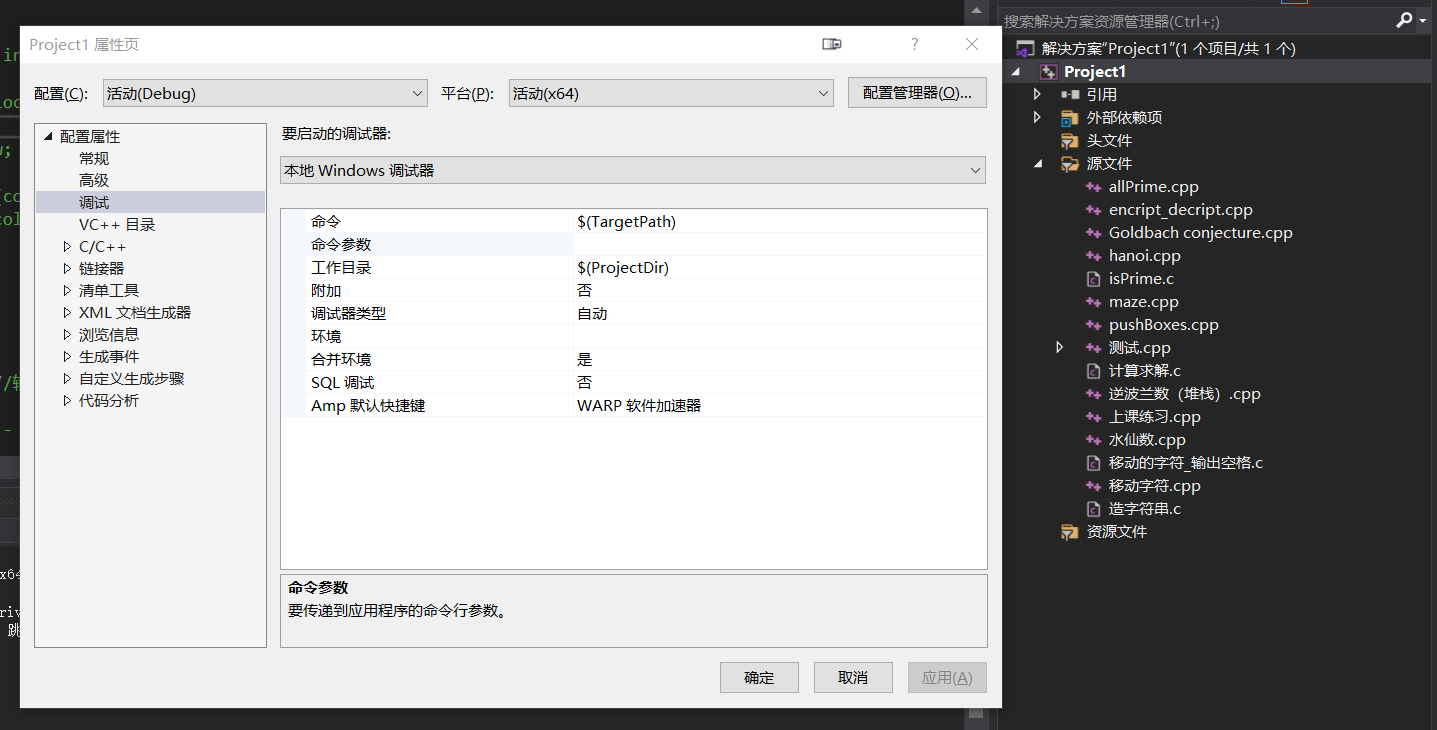1437x730 pixels.
Task: Expand the 生成事件 property node
Action: tap(67, 357)
